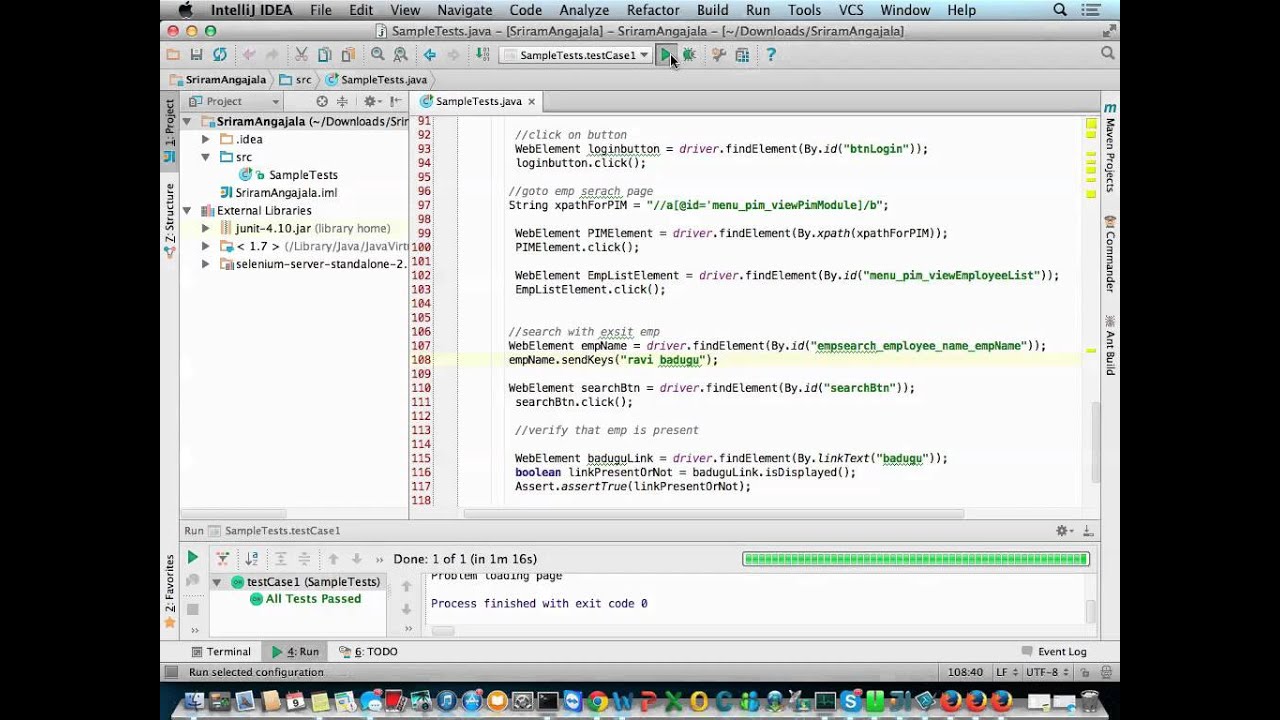
Task: Toggle the Maven Projects side panel
Action: tap(1110, 148)
